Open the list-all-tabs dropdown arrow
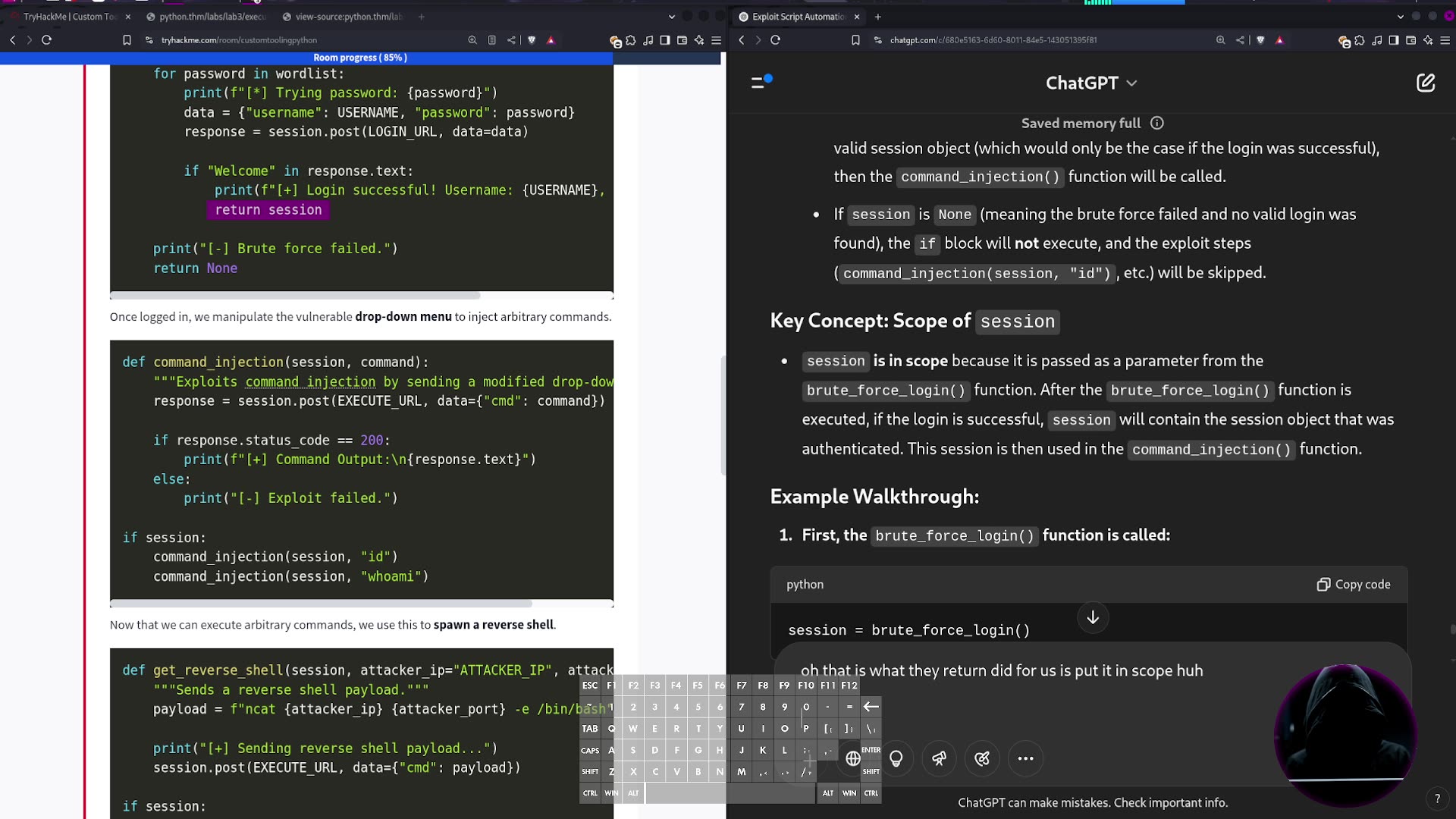 tap(672, 16)
